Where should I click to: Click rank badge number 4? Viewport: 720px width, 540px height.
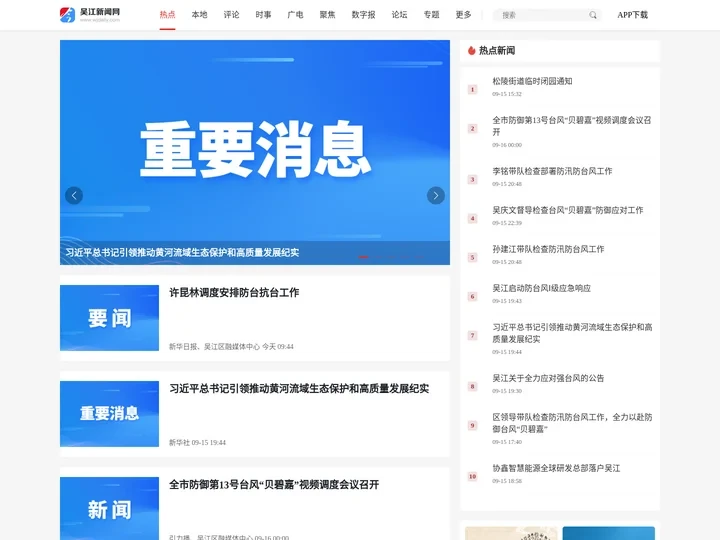tap(472, 219)
